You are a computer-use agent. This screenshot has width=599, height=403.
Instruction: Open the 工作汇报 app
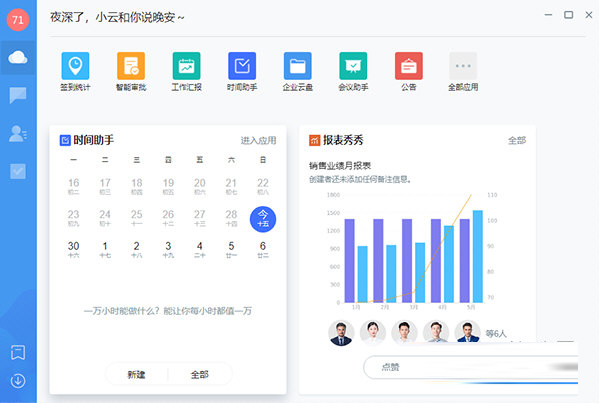(x=186, y=72)
